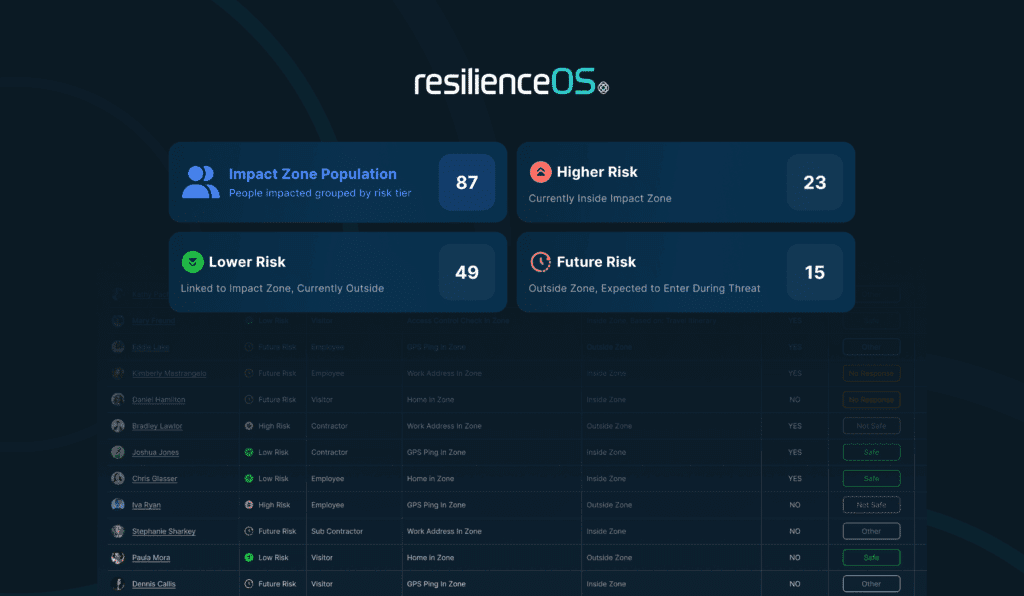Click 'Inside Zone' in Dennis Callis row

(x=606, y=584)
